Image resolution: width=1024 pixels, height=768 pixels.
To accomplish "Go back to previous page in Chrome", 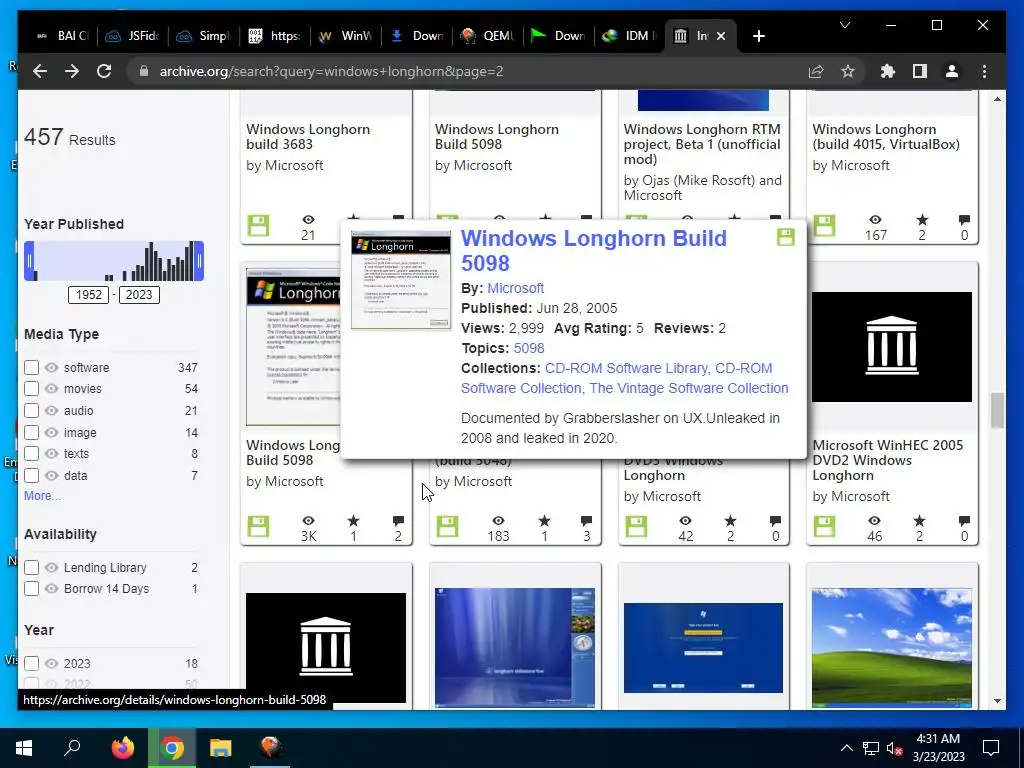I will coord(40,71).
